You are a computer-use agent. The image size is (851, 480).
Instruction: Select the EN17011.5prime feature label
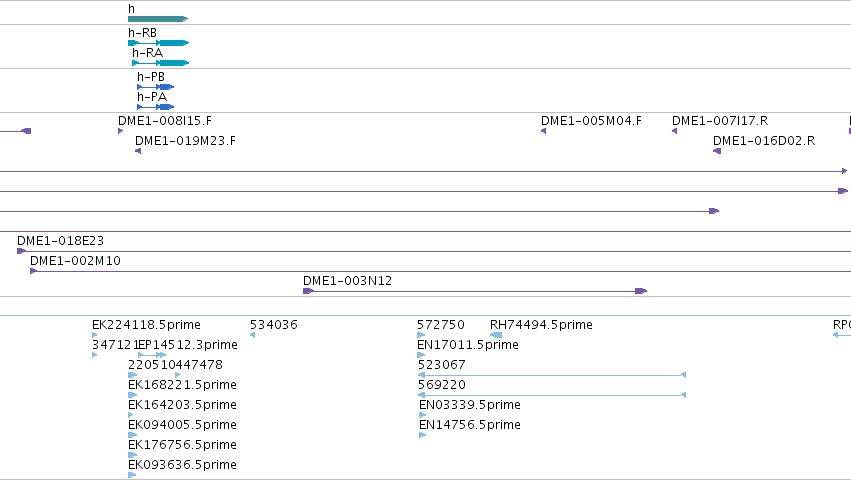click(468, 345)
